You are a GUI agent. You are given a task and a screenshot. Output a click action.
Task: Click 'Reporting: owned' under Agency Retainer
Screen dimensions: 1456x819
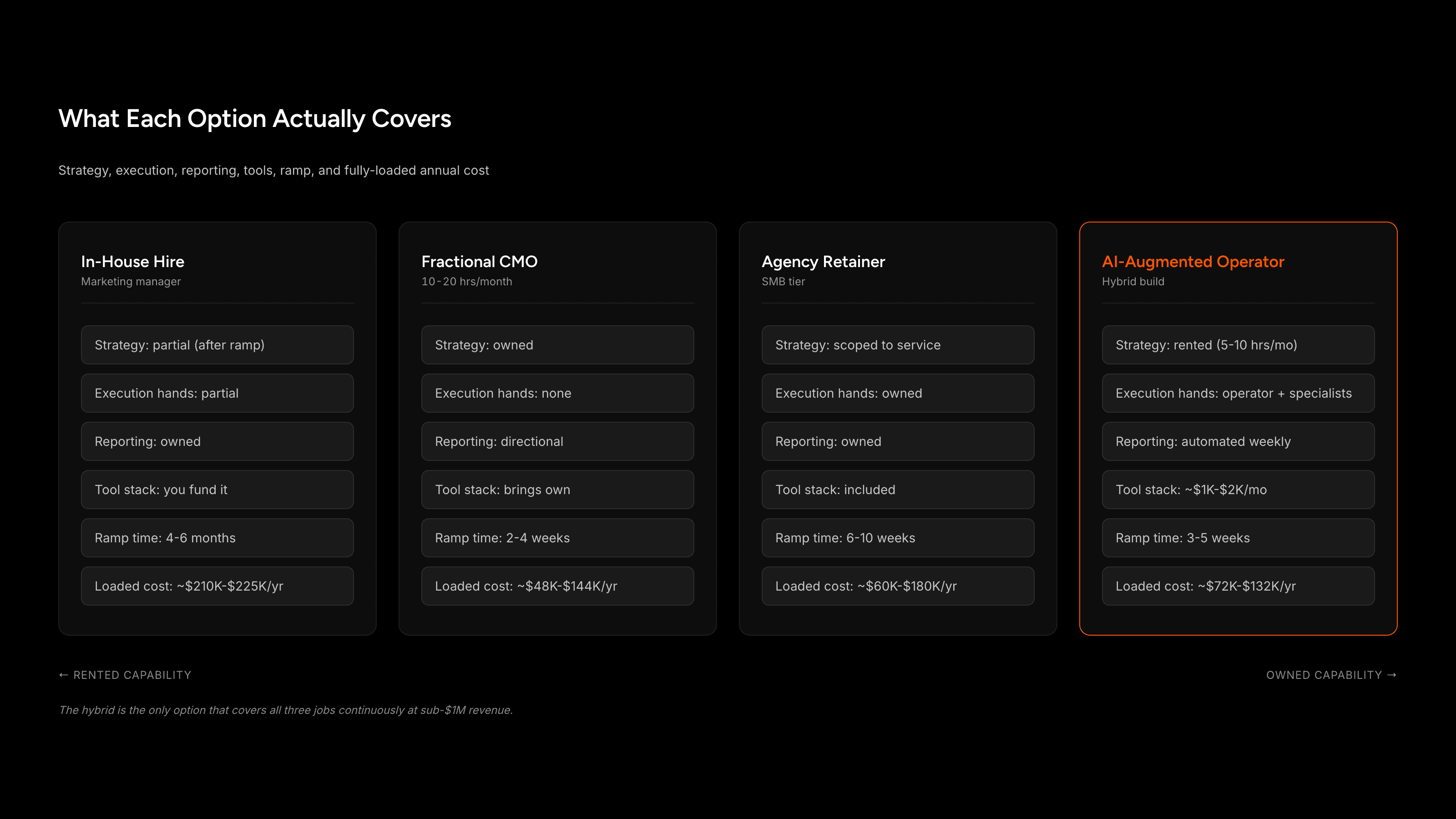[x=898, y=441]
